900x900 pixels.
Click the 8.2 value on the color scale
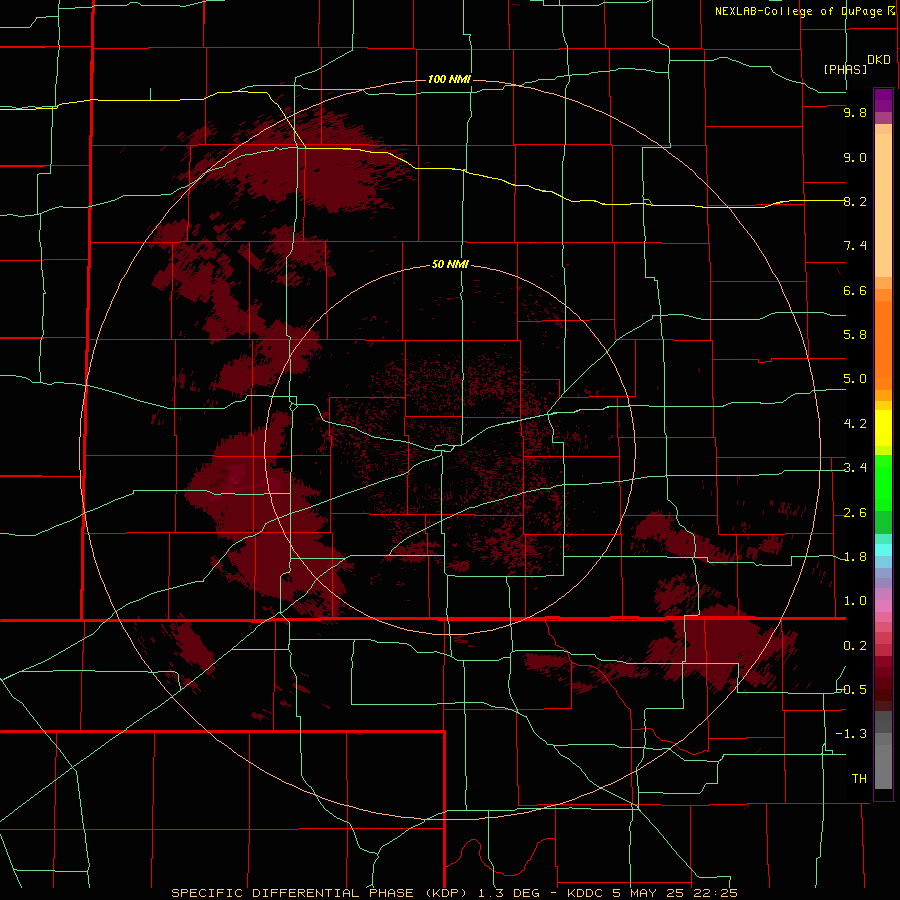point(855,201)
